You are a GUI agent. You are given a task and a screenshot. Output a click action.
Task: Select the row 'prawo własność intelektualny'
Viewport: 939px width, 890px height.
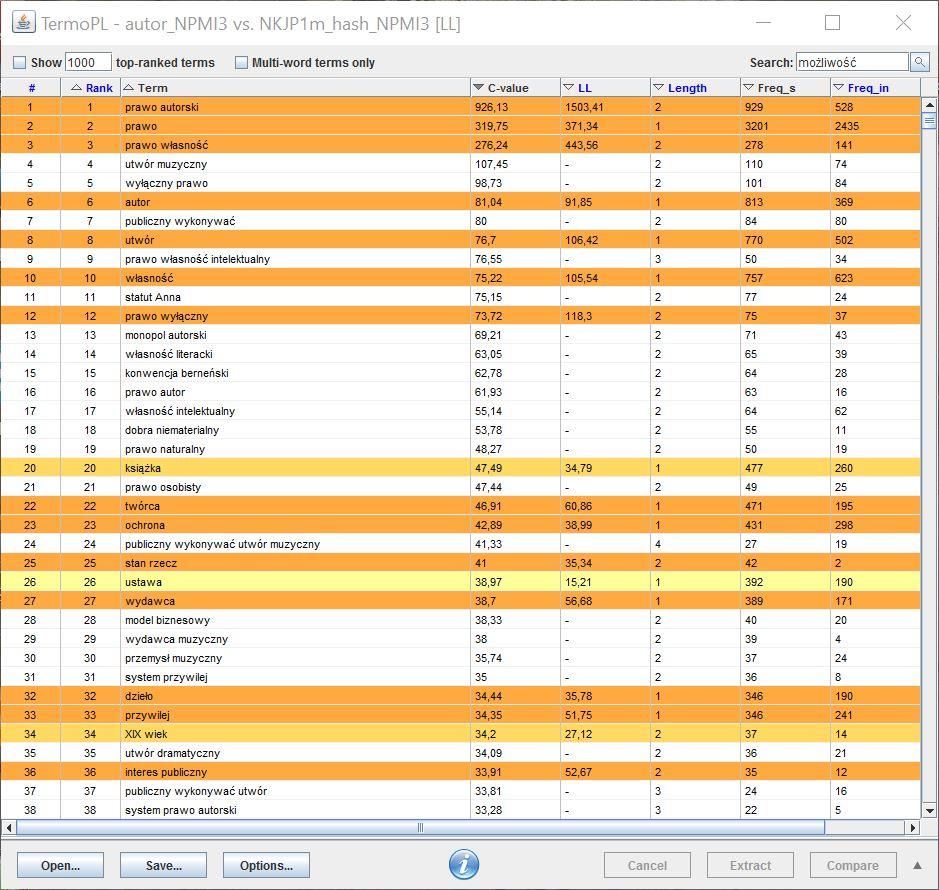(461, 259)
